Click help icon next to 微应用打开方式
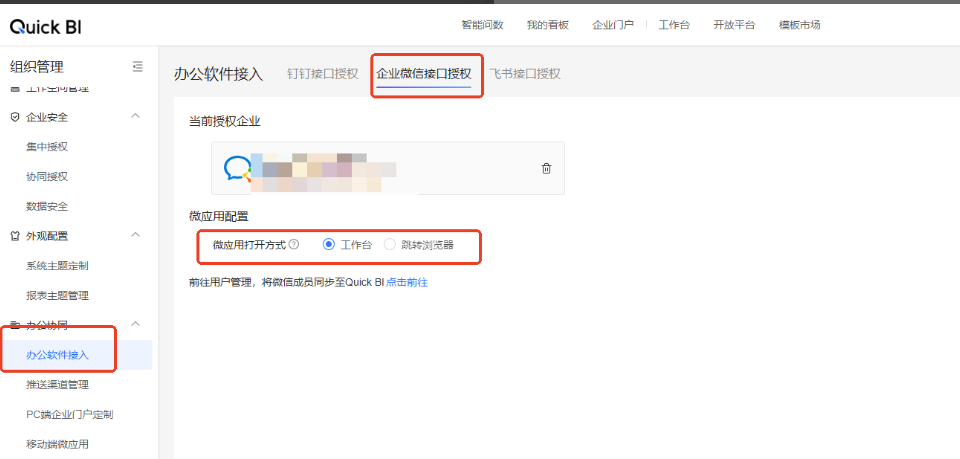Screen dimensions: 960x459 tap(294, 244)
